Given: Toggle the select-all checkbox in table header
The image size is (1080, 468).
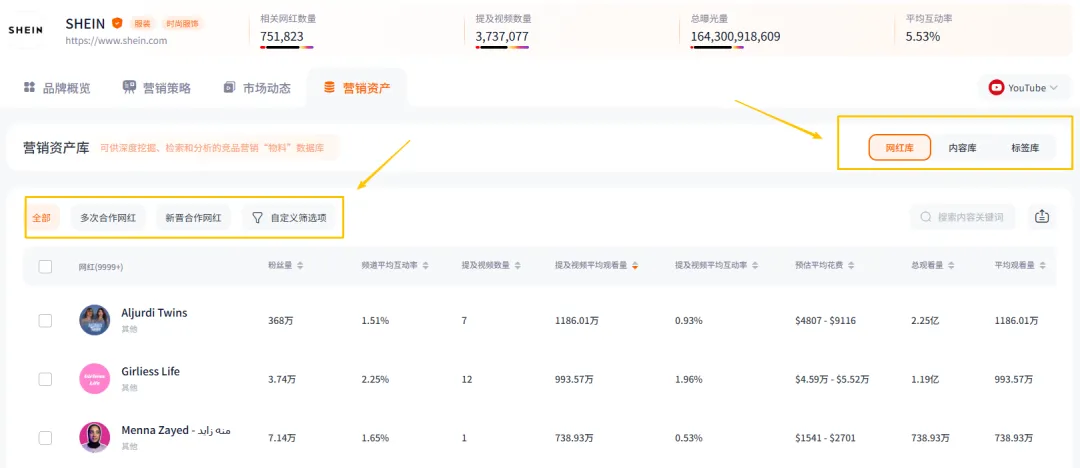Looking at the screenshot, I should (x=45, y=266).
